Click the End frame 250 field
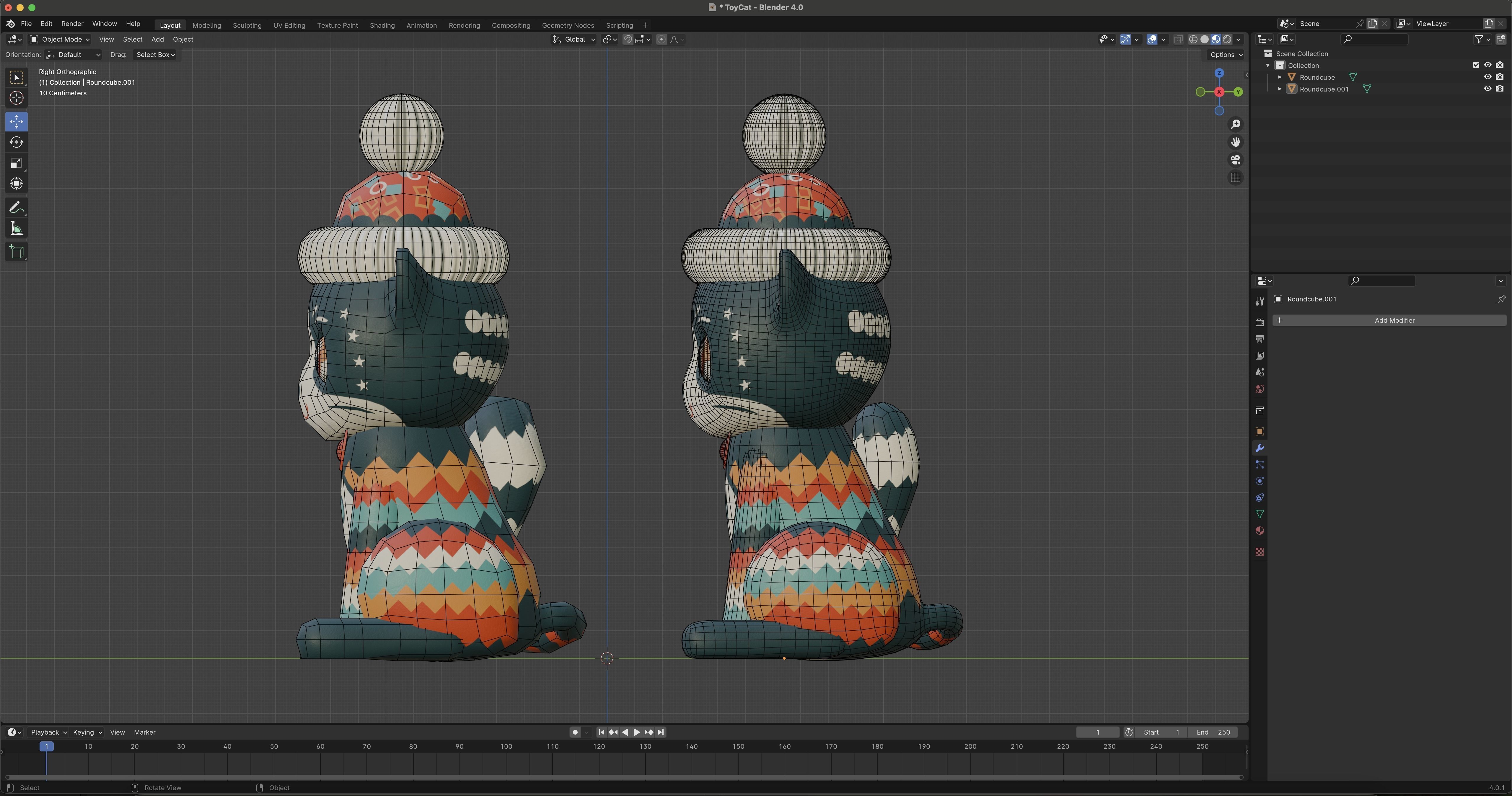 1213,732
